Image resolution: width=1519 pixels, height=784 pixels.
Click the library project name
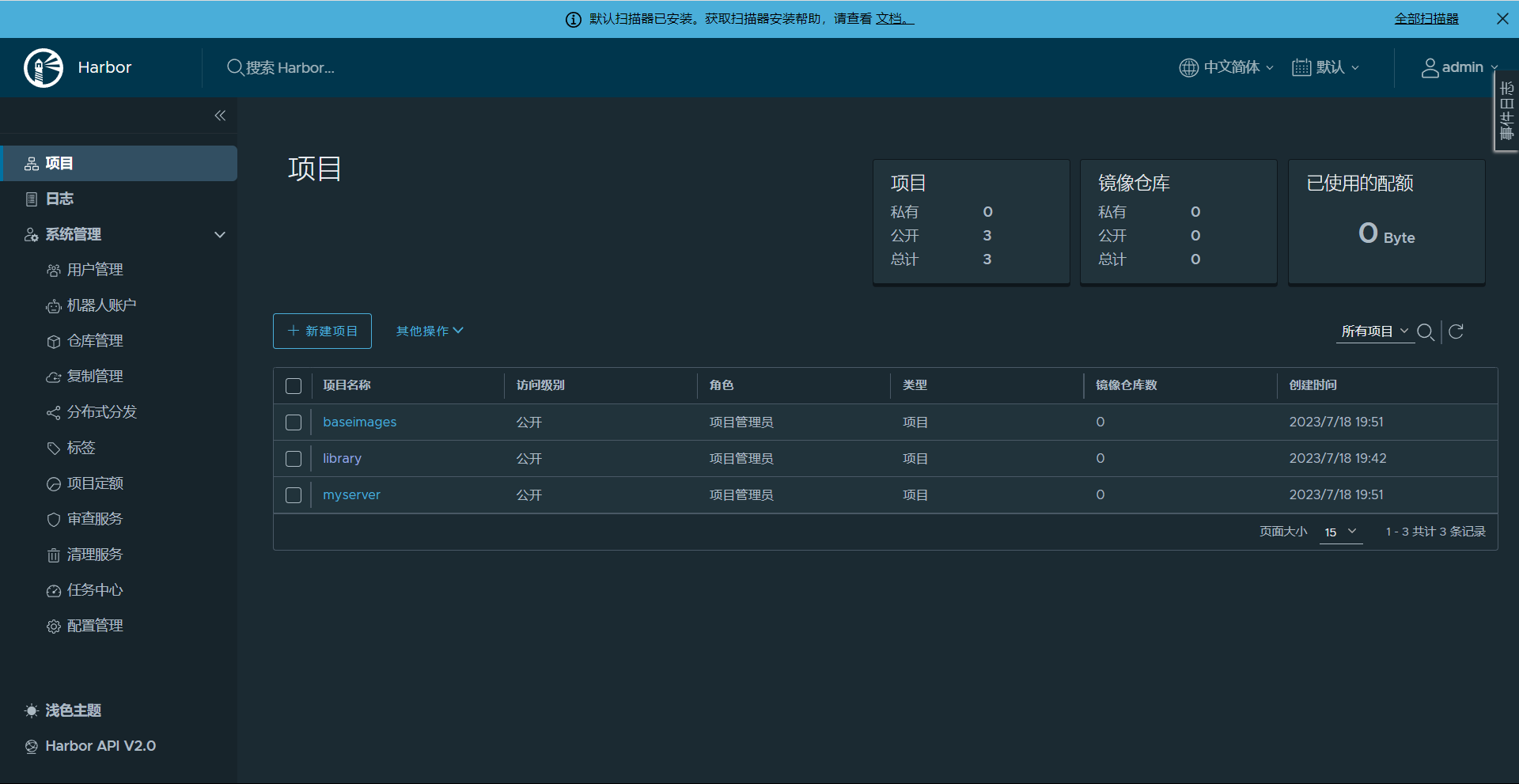[x=343, y=459]
